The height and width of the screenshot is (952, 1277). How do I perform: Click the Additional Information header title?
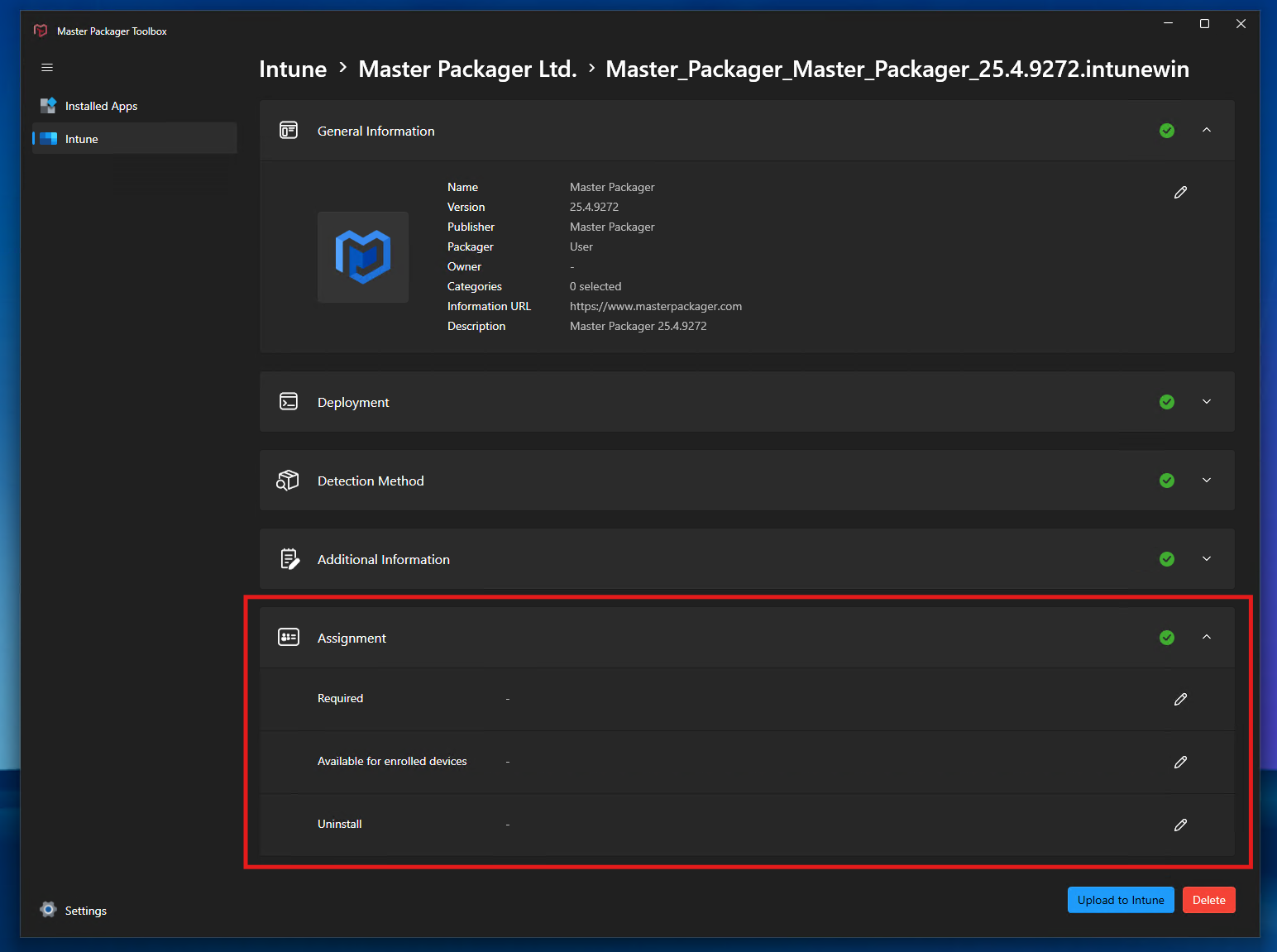click(x=384, y=559)
